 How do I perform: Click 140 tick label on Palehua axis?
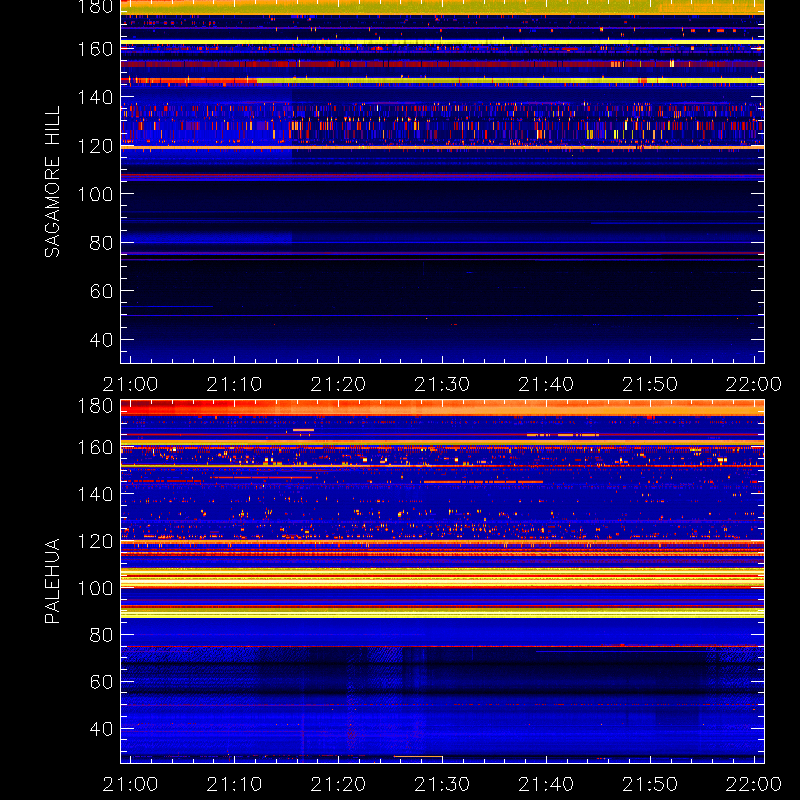95,494
